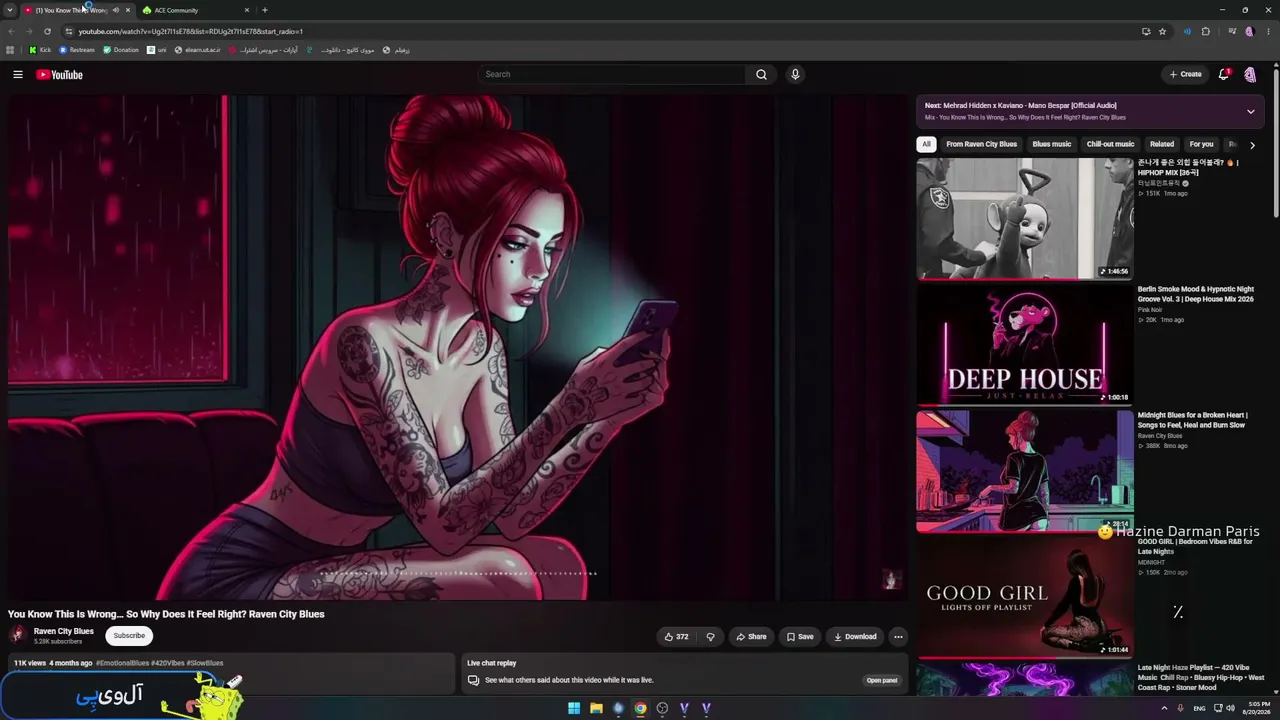Screen dimensions: 1280x720
Task: Mute the YouTube tab audio icon
Action: [x=115, y=10]
